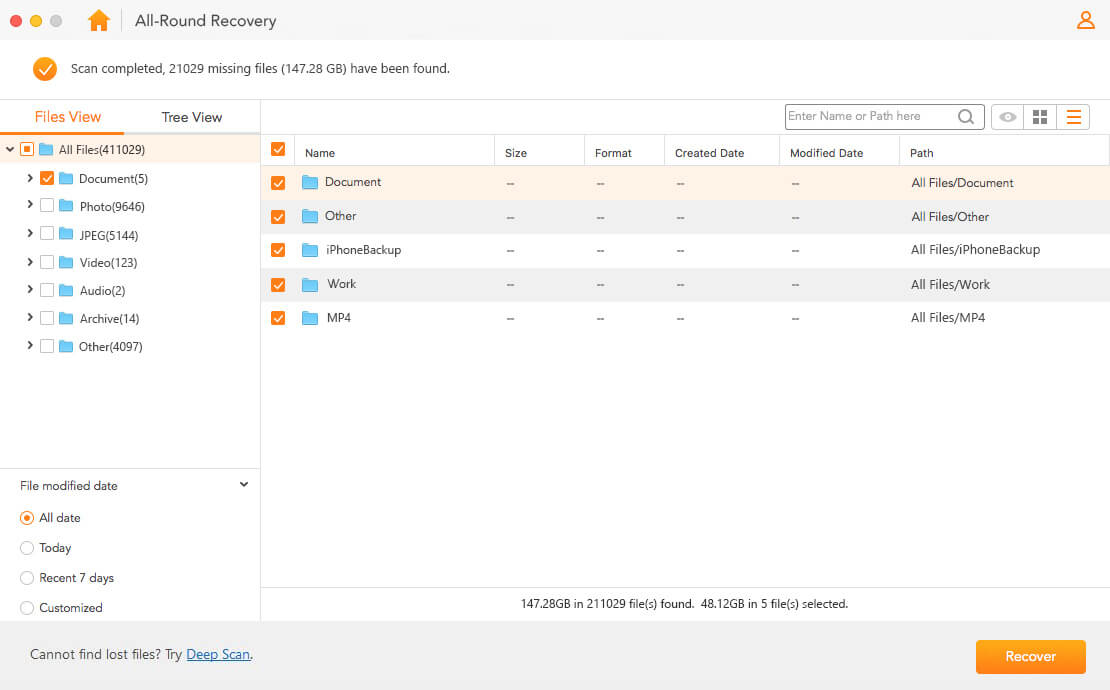This screenshot has height=690, width=1110.
Task: Select the Recent 7 days radio option
Action: pos(27,578)
